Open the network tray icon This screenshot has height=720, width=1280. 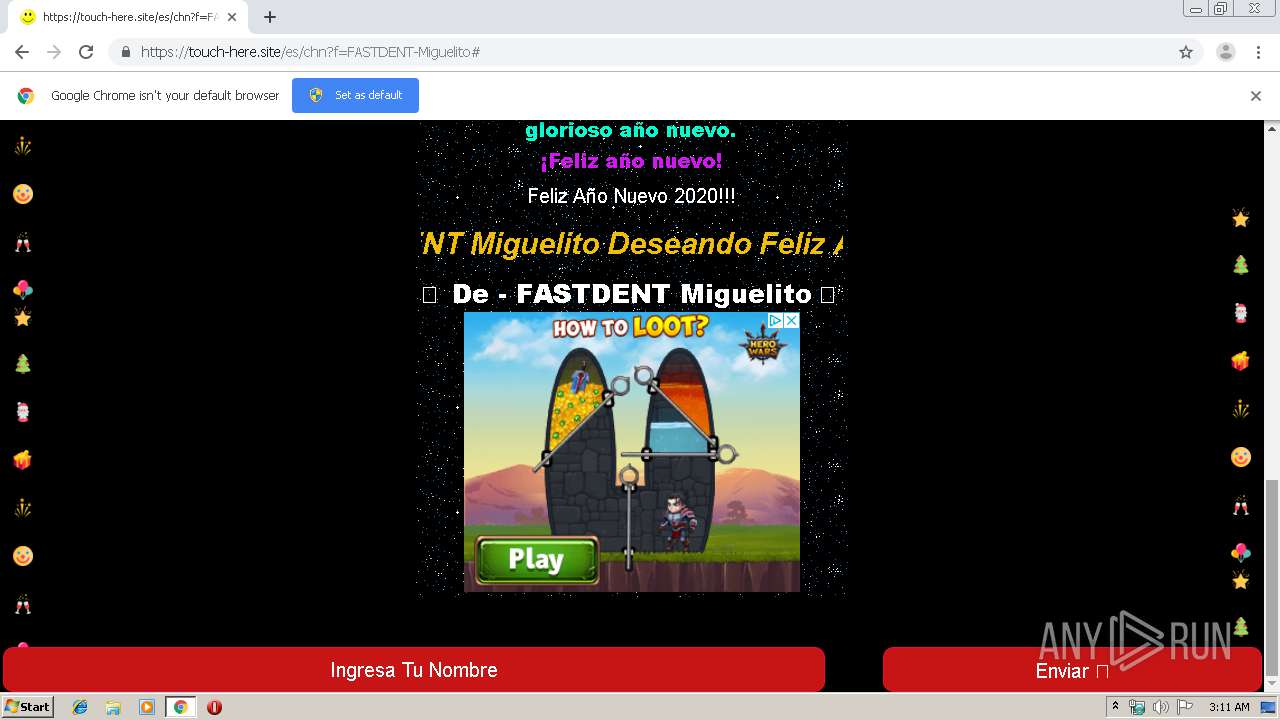(1137, 707)
